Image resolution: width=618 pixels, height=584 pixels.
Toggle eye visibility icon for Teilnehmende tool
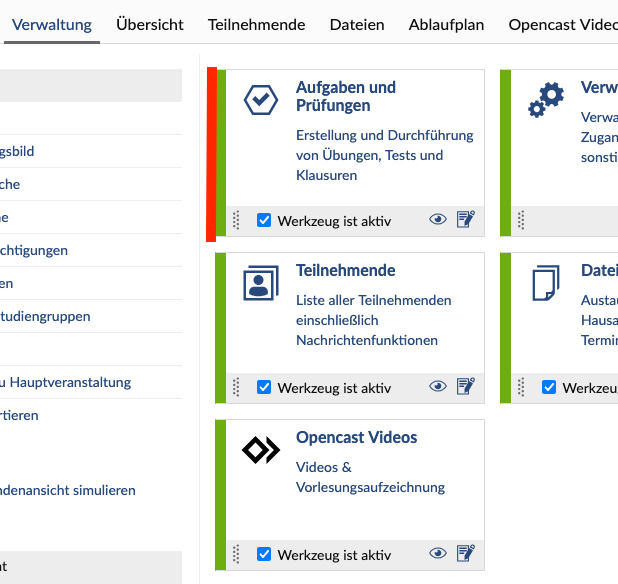coord(438,387)
